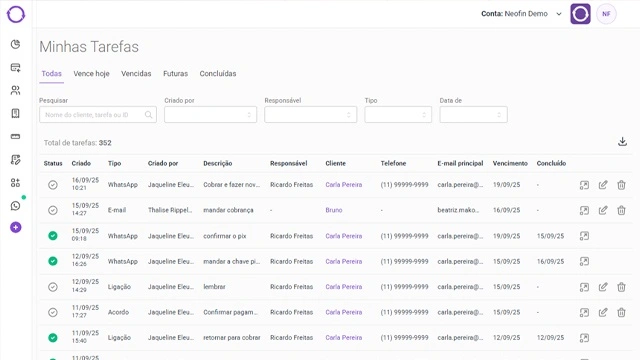
Task: Open details of the 'retornar para cobrar' task
Action: click(584, 338)
